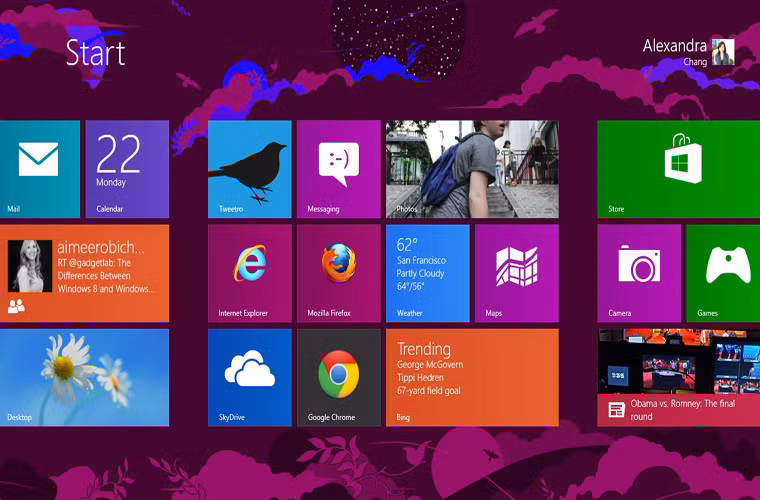Click the 62° temperature reading
760x500 pixels.
coord(407,245)
